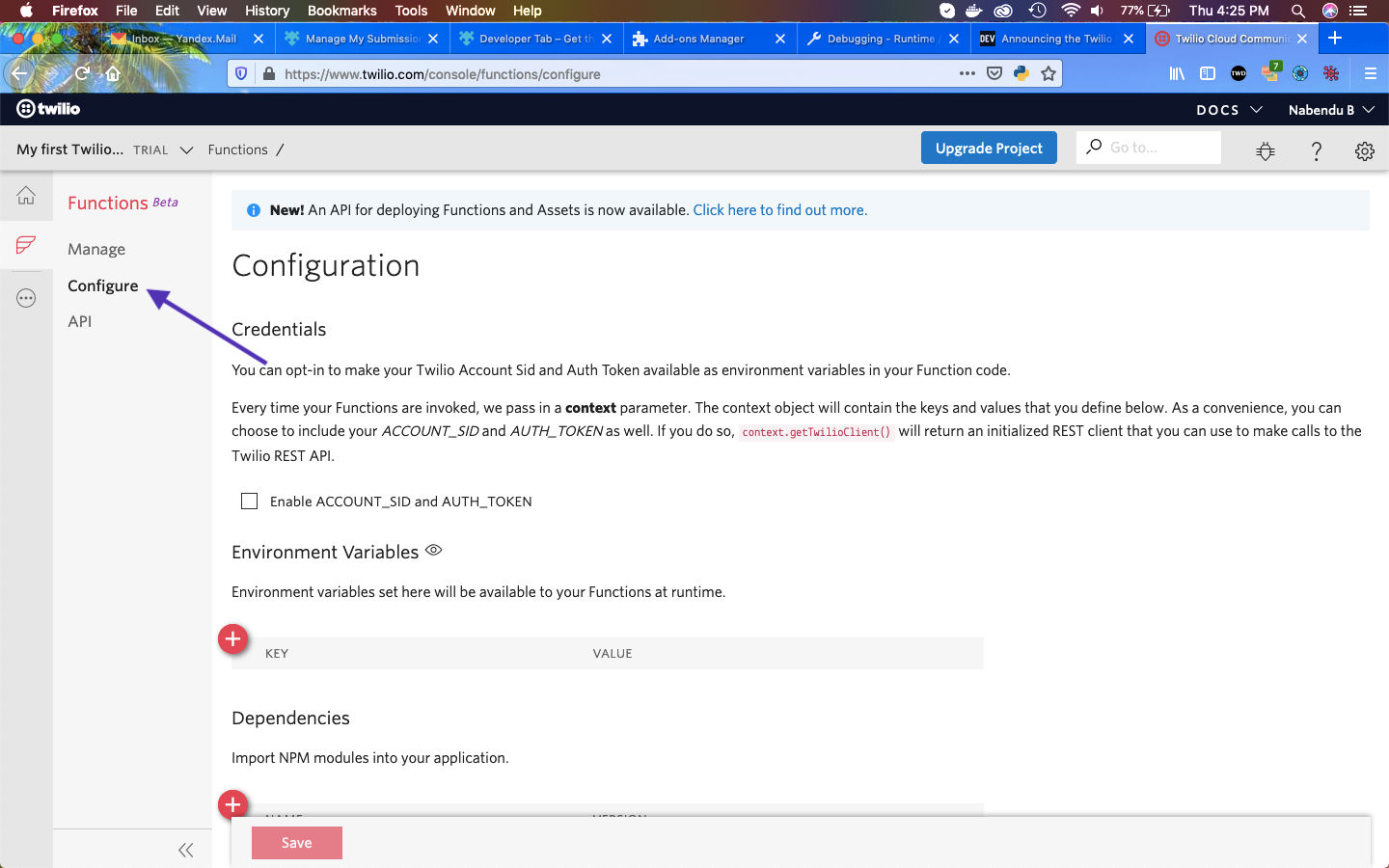The image size is (1389, 868).
Task: Bookmark this page with star icon
Action: click(x=1049, y=73)
